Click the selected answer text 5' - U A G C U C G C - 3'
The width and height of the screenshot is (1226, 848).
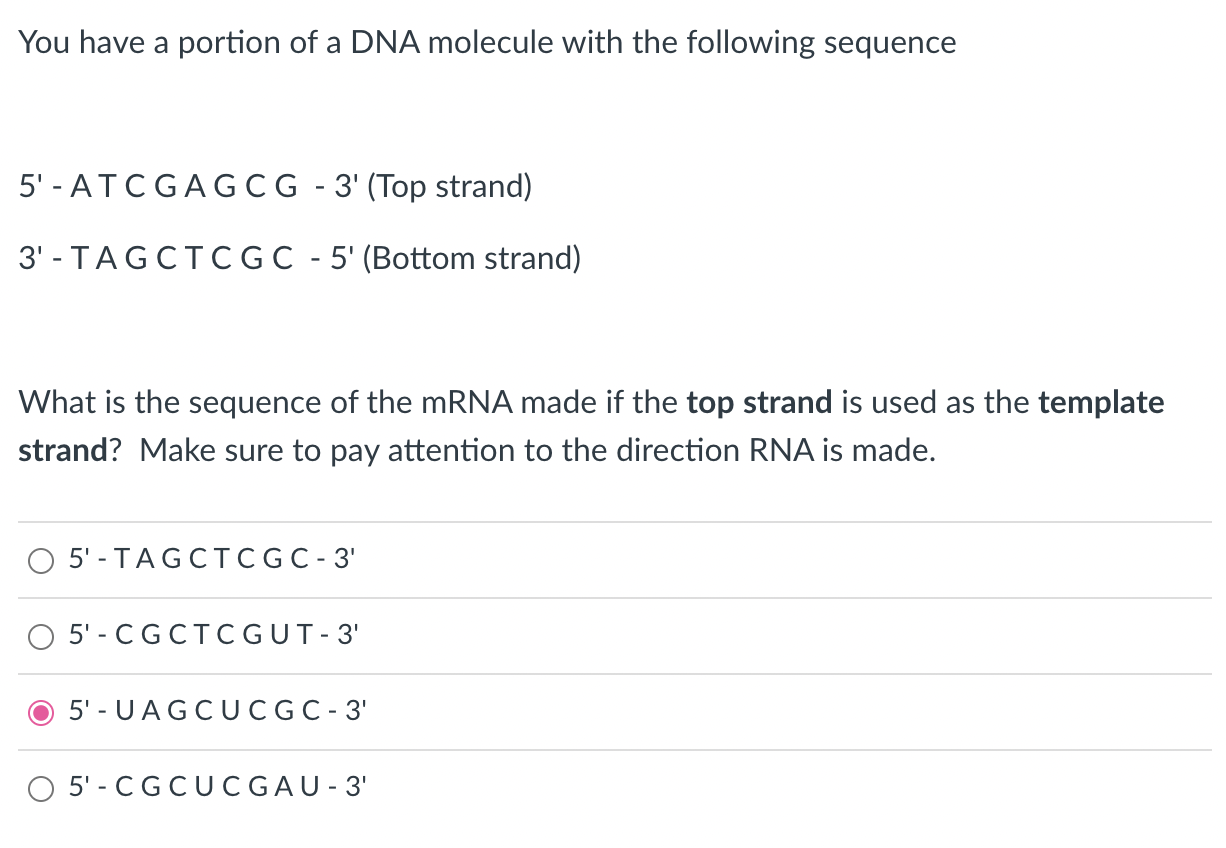coord(216,711)
